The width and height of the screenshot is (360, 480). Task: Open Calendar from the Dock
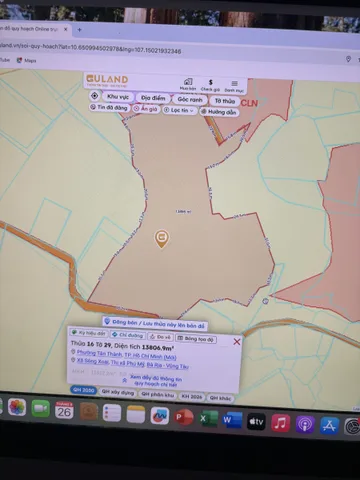point(64,410)
